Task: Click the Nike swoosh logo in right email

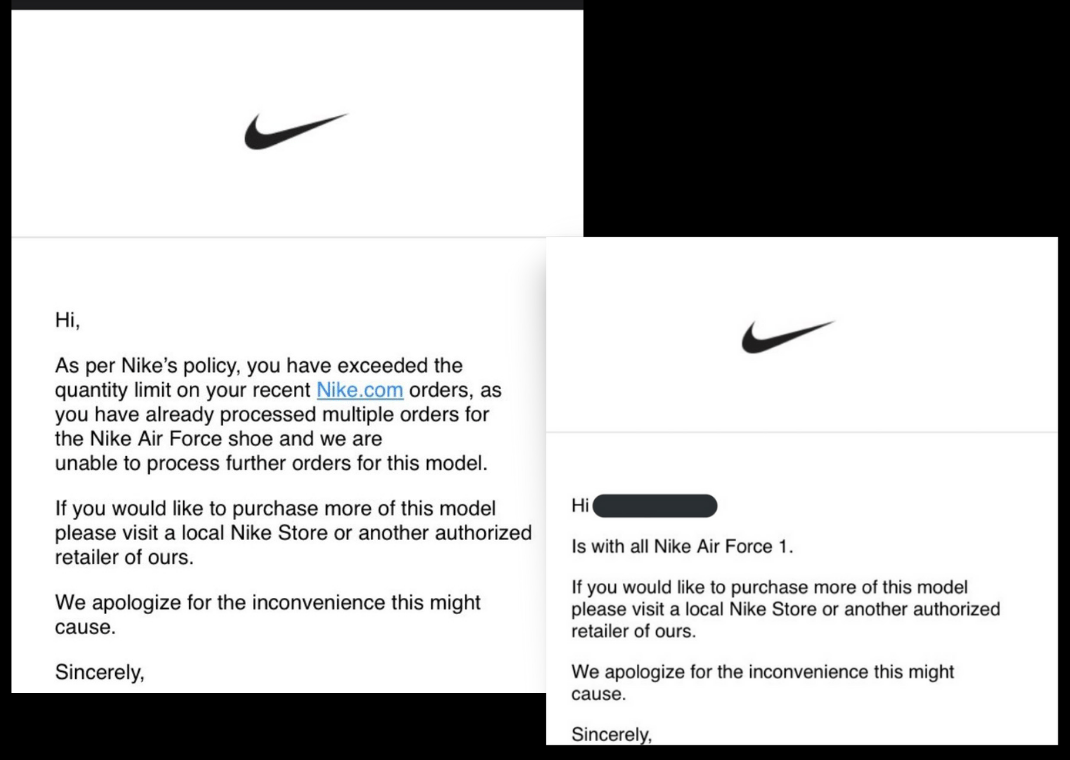Action: point(787,336)
